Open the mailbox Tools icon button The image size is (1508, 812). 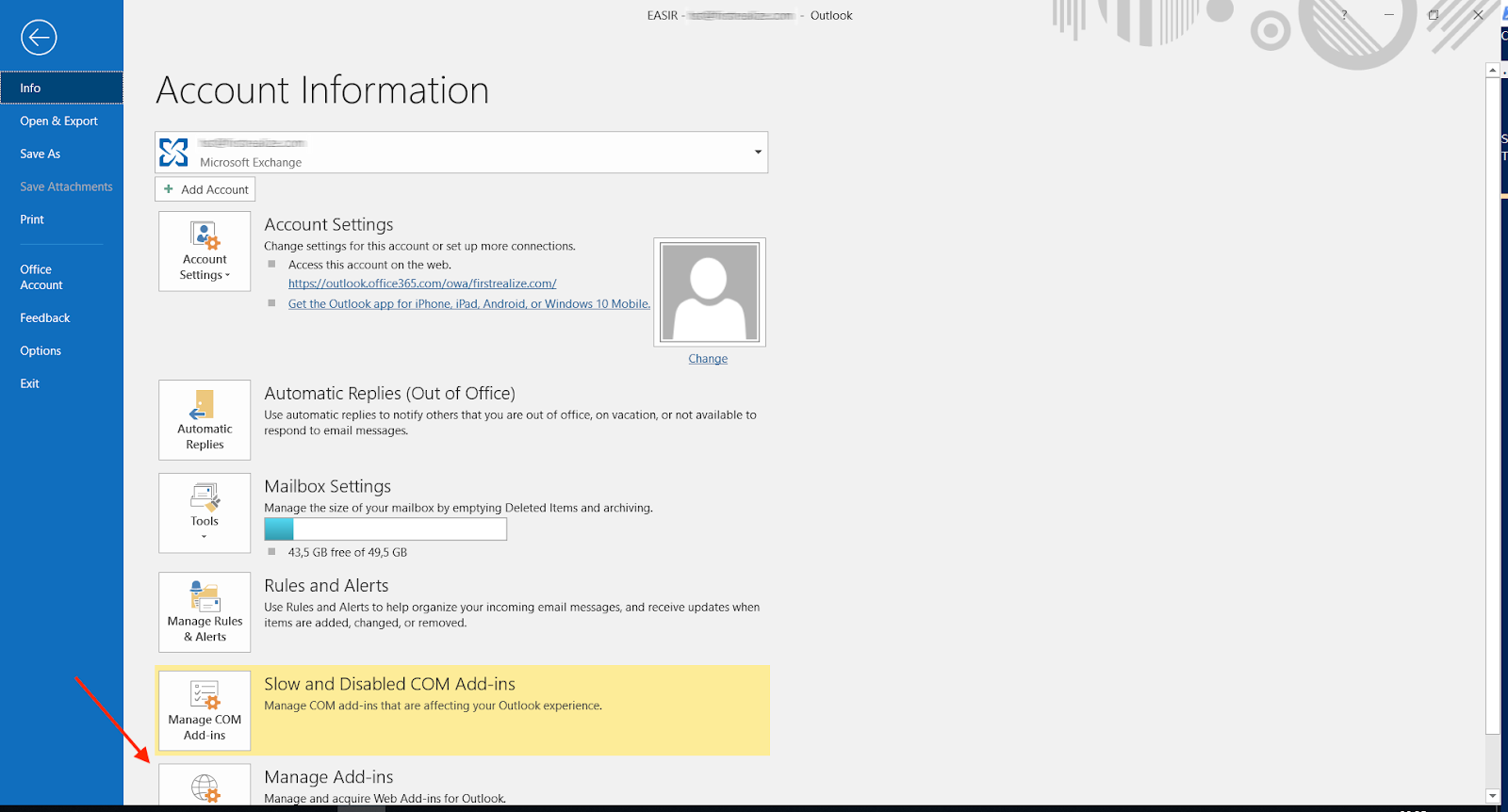tap(205, 512)
